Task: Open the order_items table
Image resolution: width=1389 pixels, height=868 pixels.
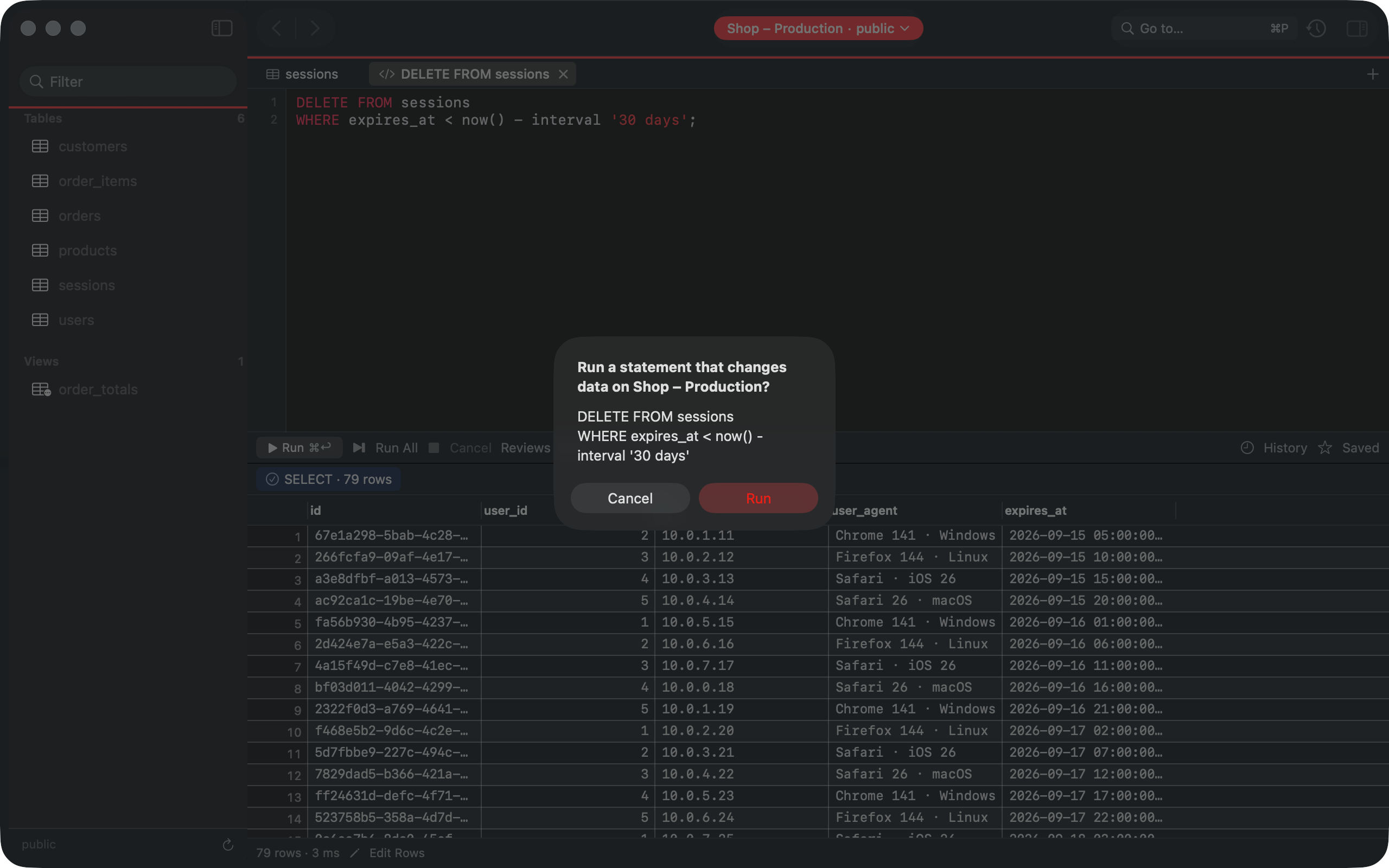Action: pyautogui.click(x=98, y=181)
